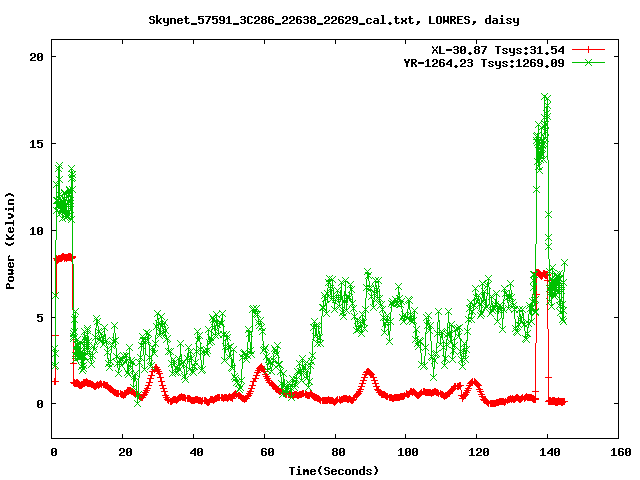
Task: Click the y-axis tick label 5
Action: click(x=40, y=318)
